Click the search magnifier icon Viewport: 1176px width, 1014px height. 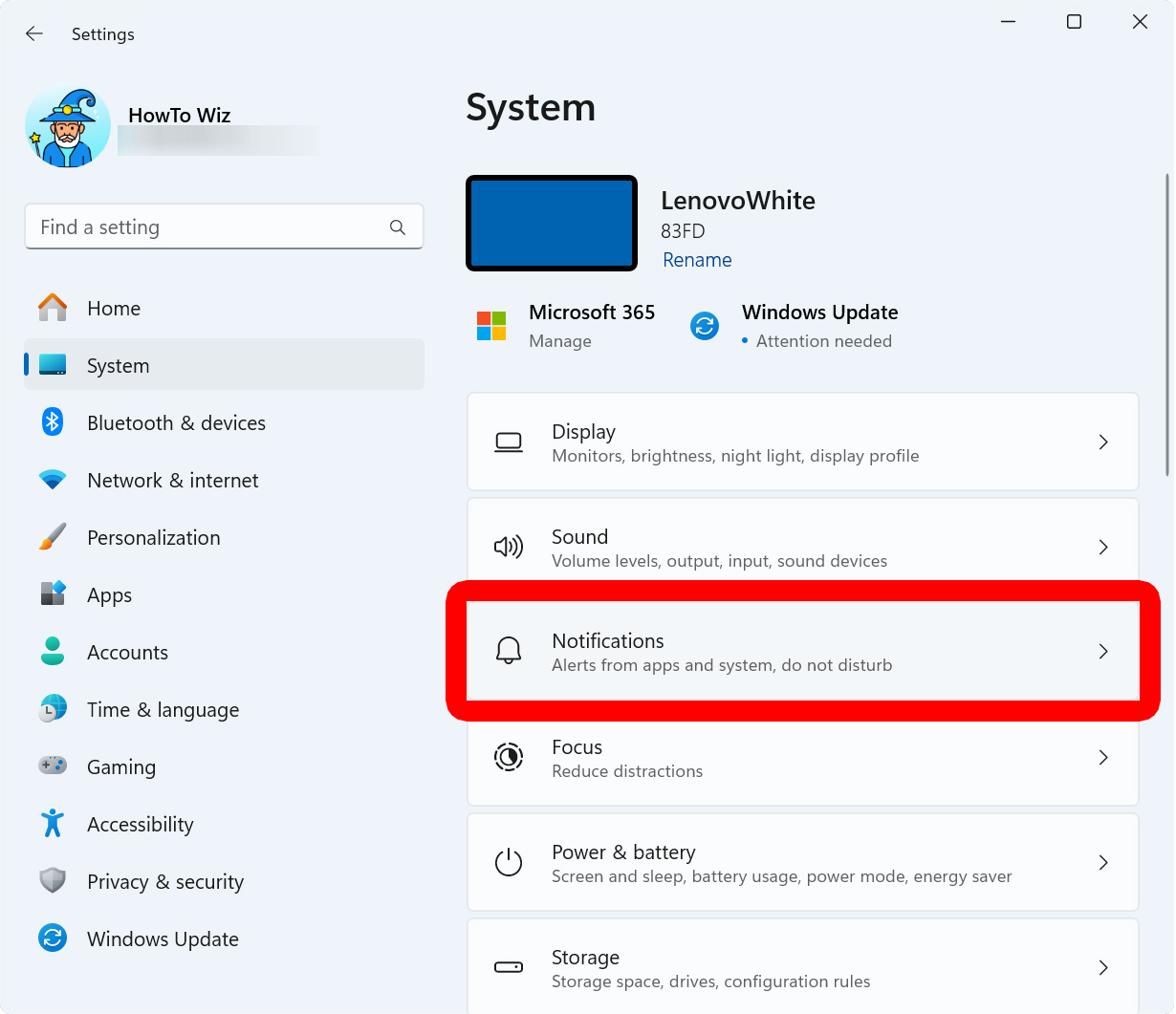[x=398, y=227]
